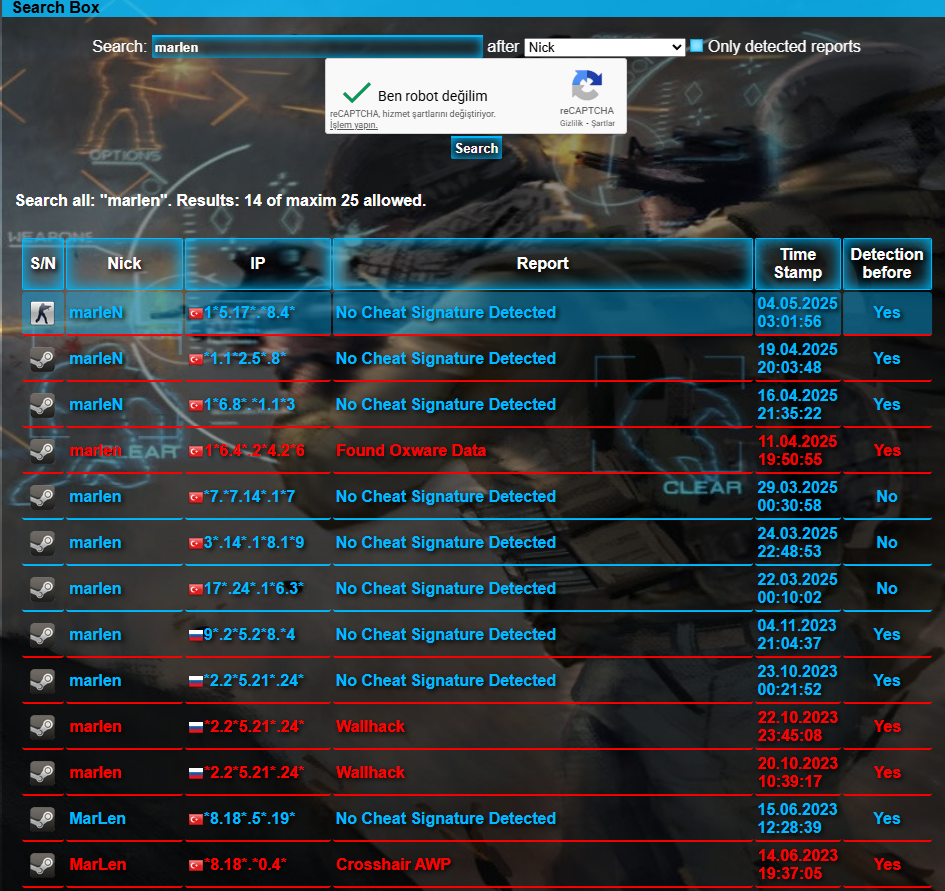The width and height of the screenshot is (945, 891).
Task: Click the Crosshair AWP report text
Action: click(x=393, y=864)
